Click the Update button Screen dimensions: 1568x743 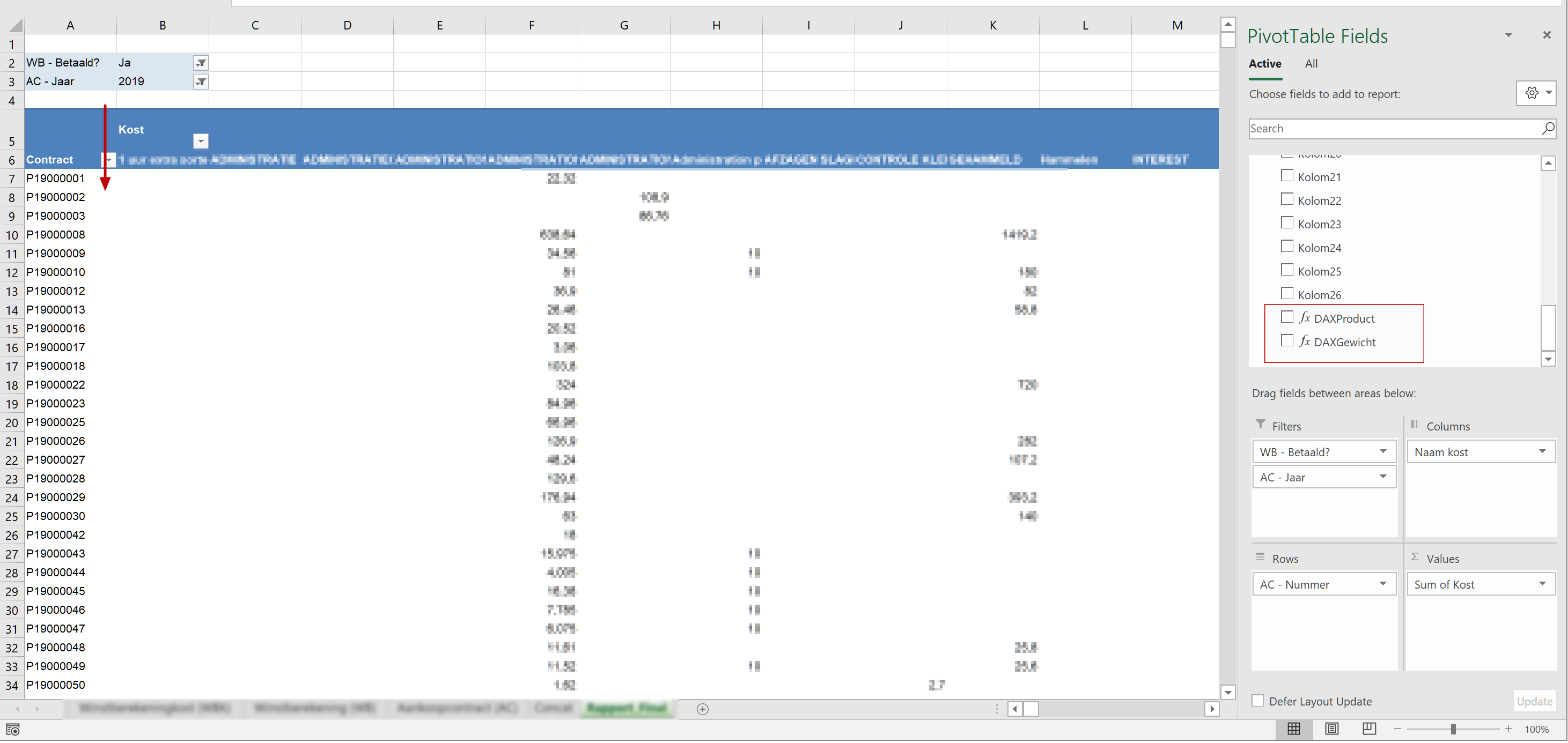pyautogui.click(x=1534, y=701)
